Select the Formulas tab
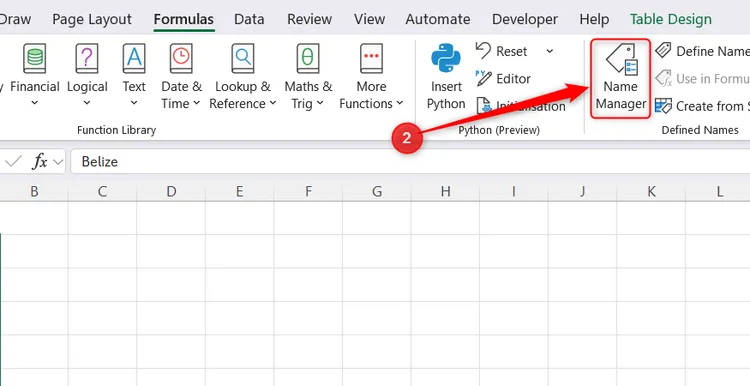This screenshot has width=750, height=386. click(184, 20)
